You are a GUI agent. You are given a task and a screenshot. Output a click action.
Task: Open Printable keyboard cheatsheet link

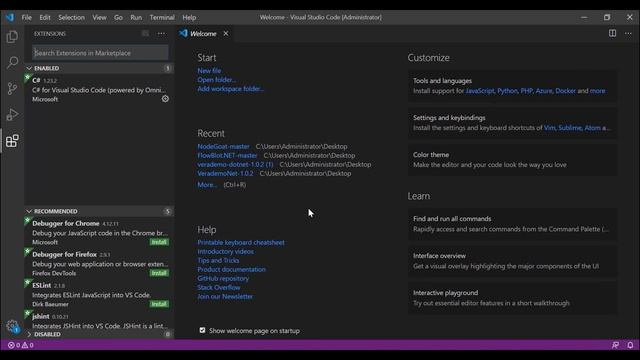pos(241,242)
